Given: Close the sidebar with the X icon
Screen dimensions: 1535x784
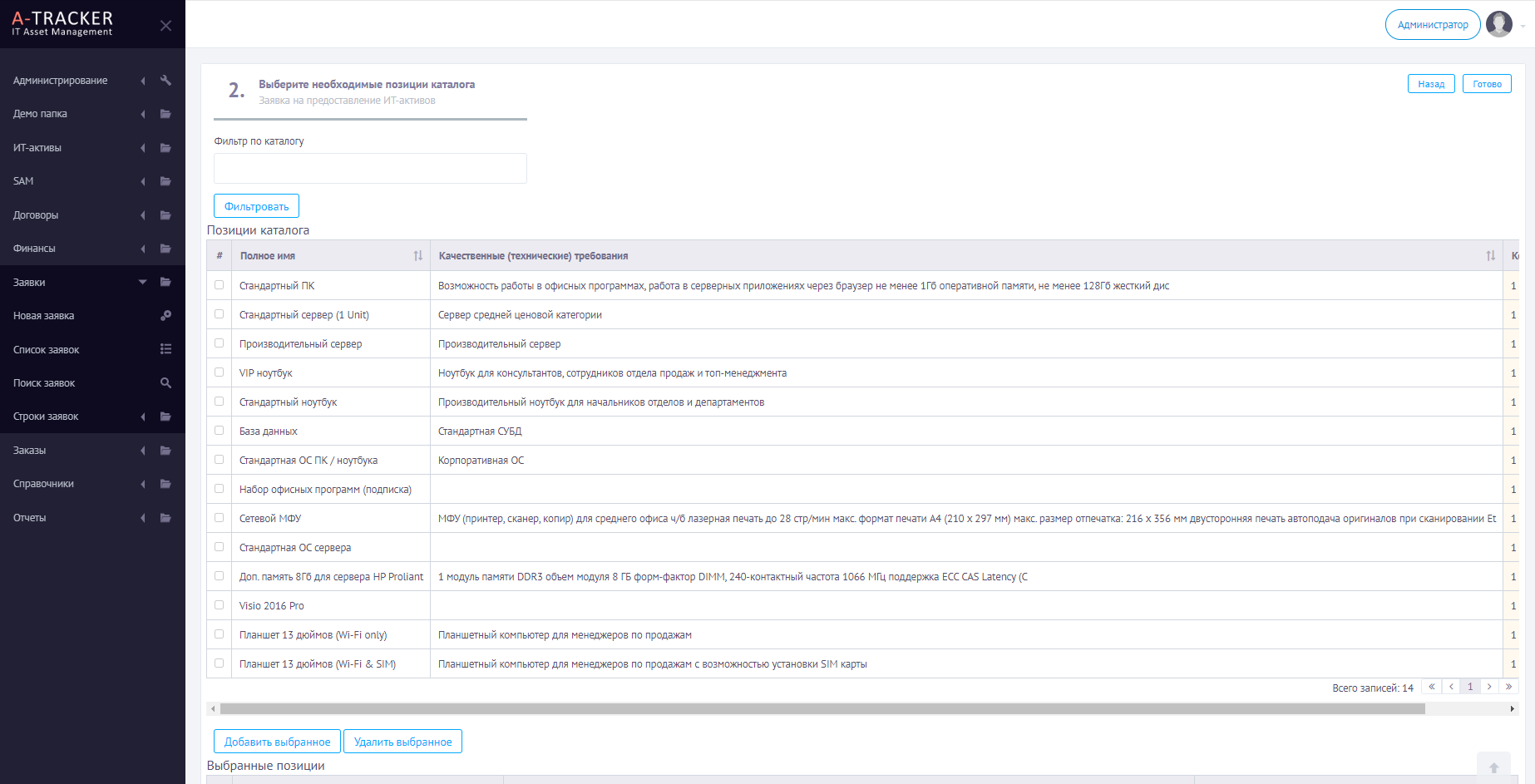Looking at the screenshot, I should point(165,26).
